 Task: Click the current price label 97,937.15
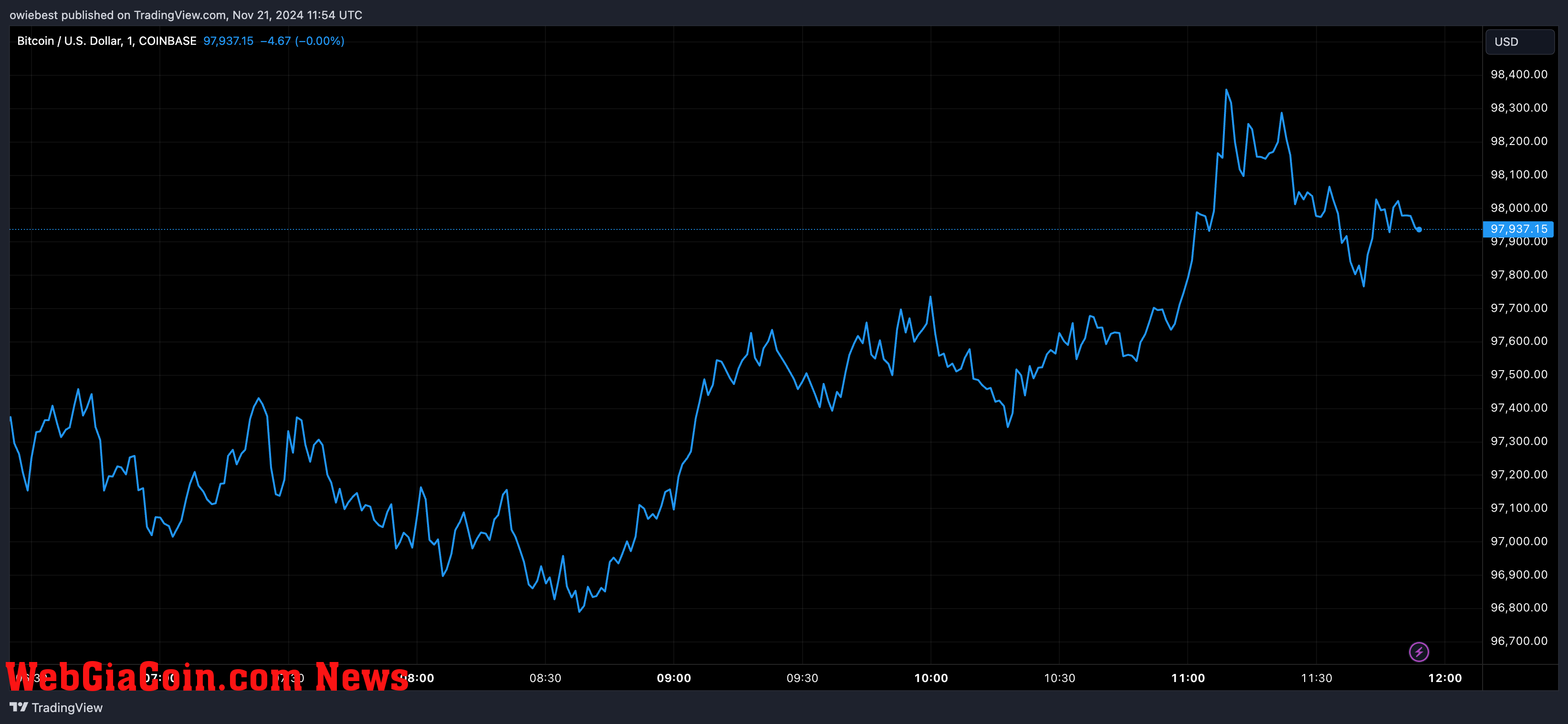tap(1518, 229)
